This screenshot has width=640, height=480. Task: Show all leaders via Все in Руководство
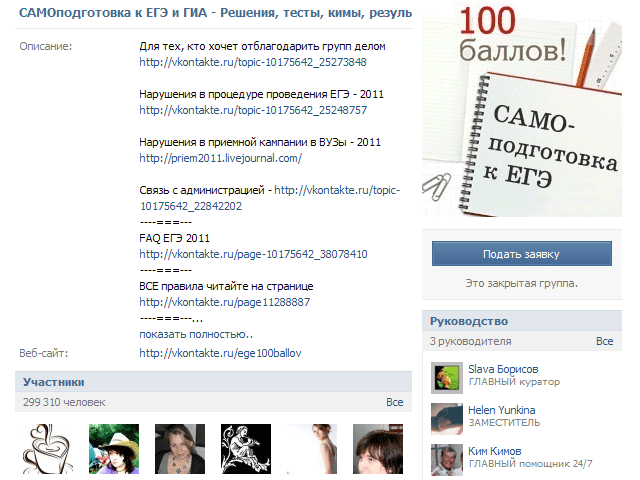coord(604,342)
